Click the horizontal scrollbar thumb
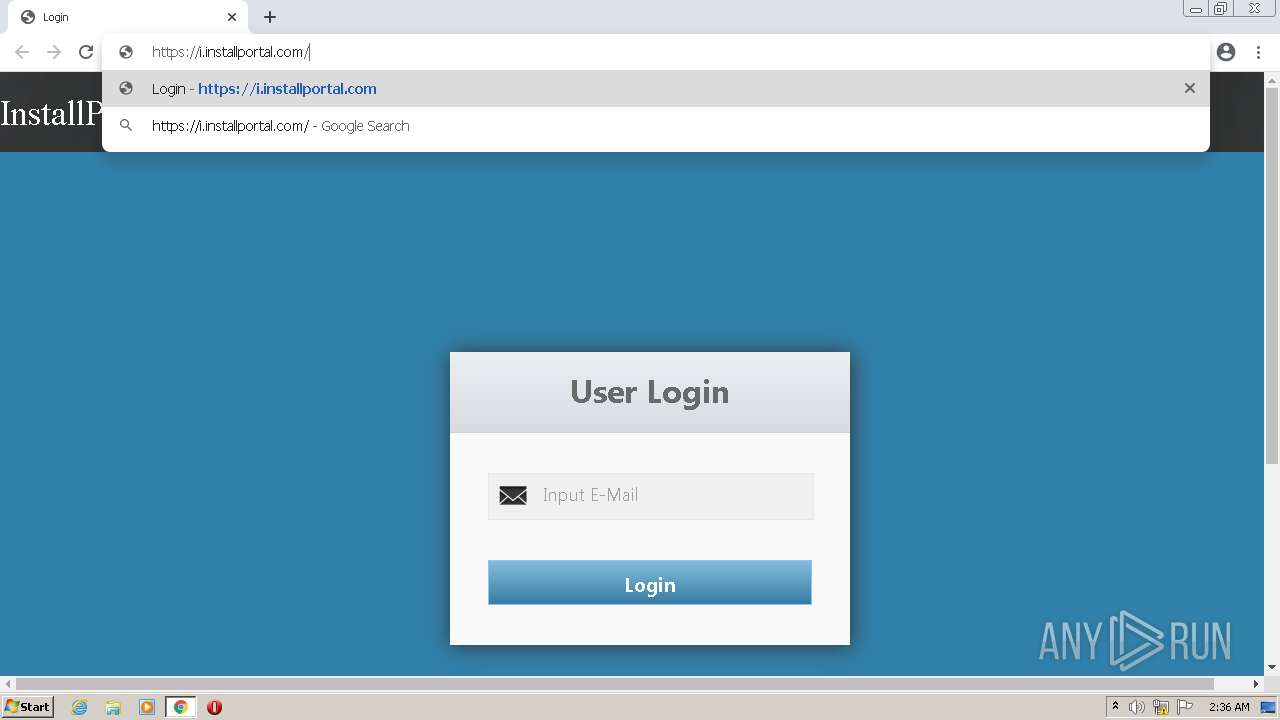Viewport: 1280px width, 720px height. pyautogui.click(x=616, y=684)
